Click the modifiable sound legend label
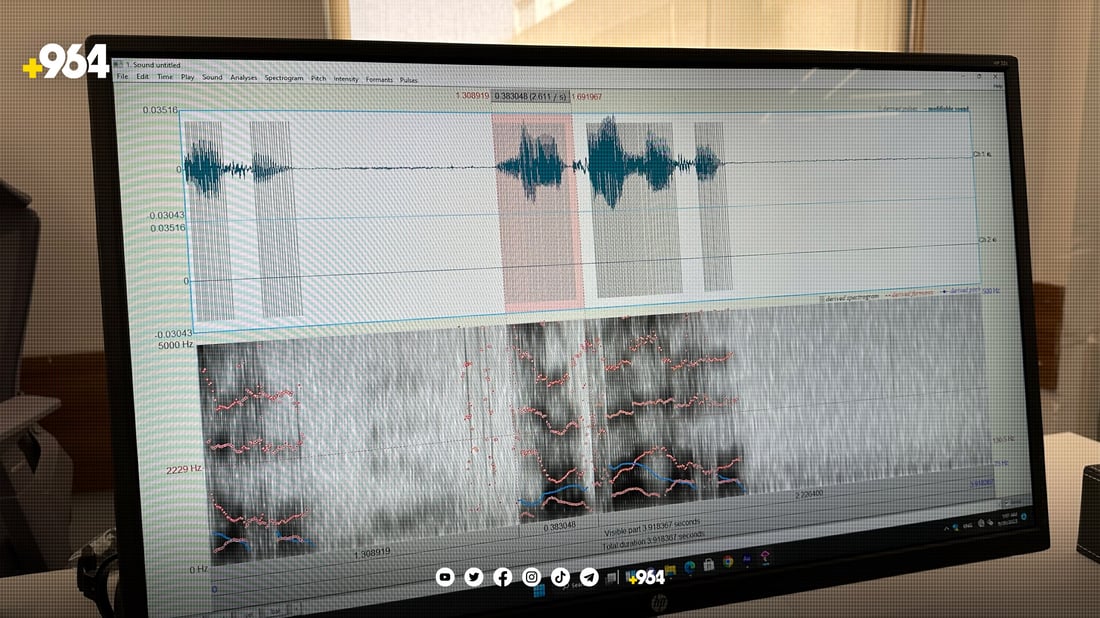Image resolution: width=1100 pixels, height=618 pixels. [x=947, y=109]
